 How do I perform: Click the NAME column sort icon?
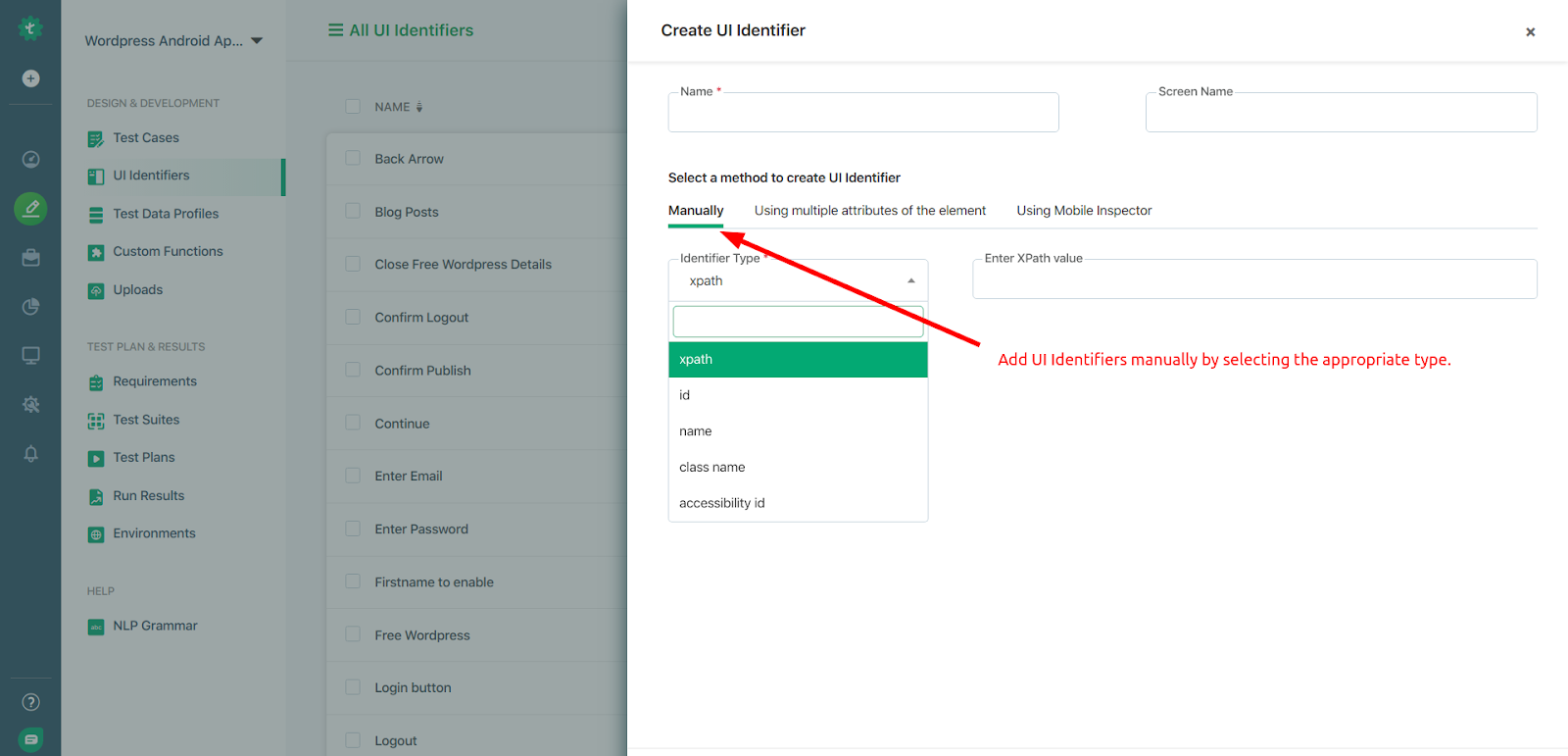click(419, 107)
